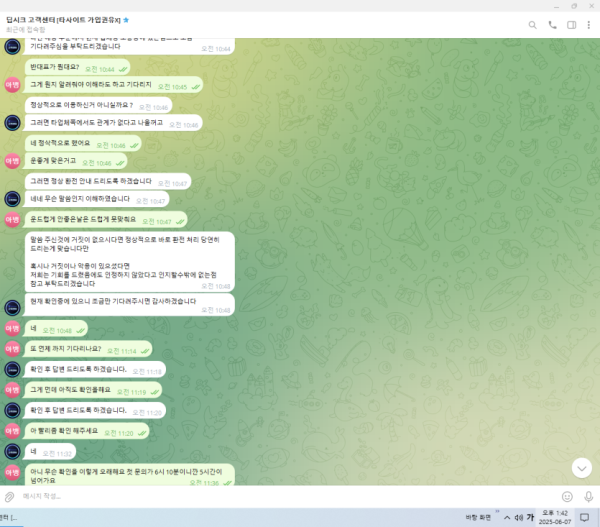
Task: Select message 기다려주심을 부탁드리겠습니다
Action: pos(130,46)
